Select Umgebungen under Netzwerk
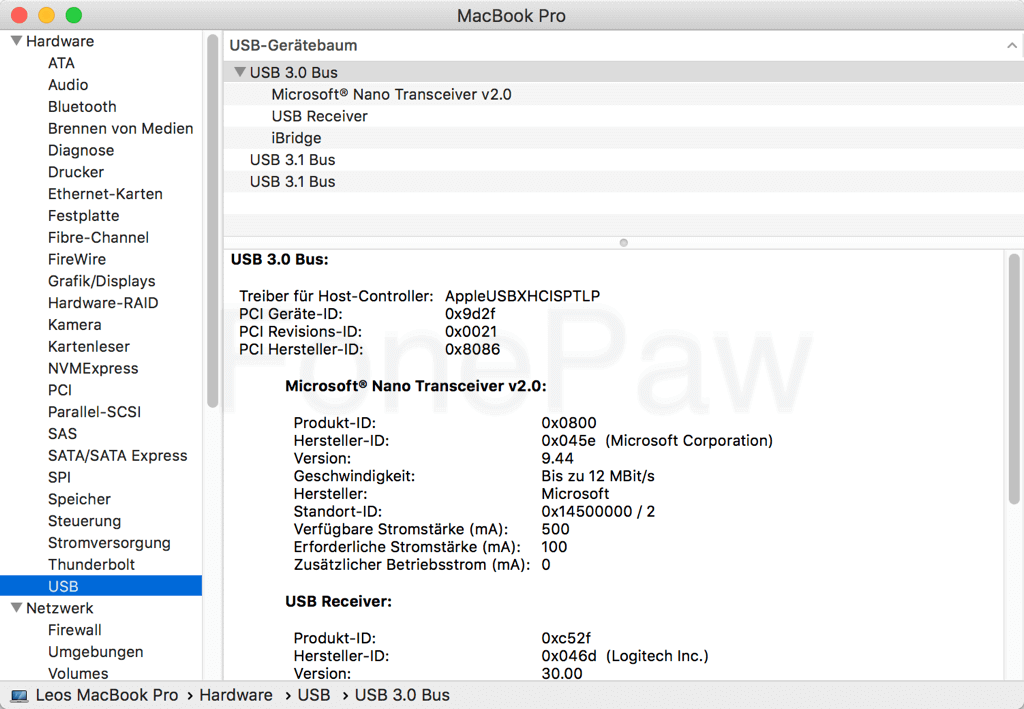1024x709 pixels. point(96,652)
